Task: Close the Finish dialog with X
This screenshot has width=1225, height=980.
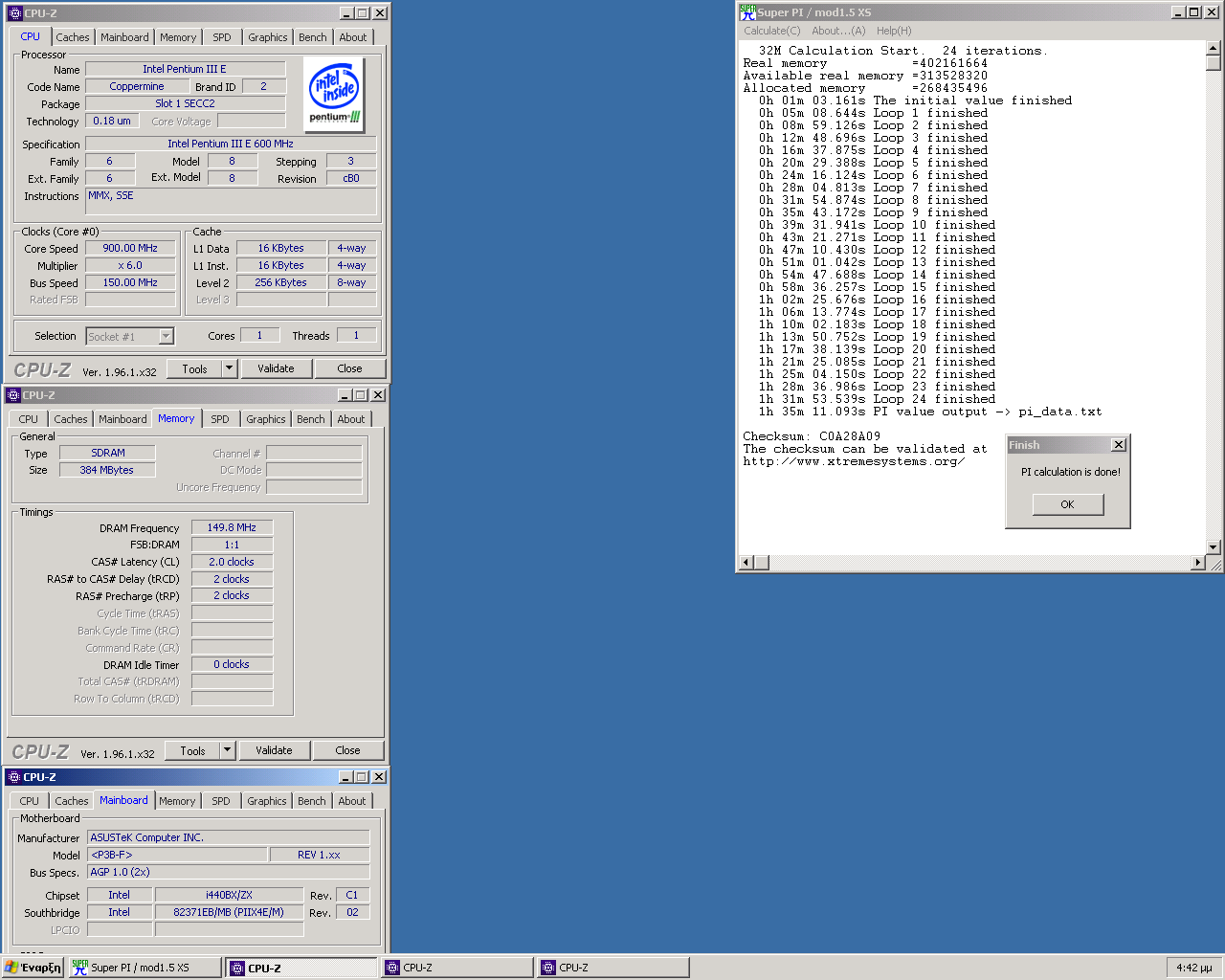Action: point(1118,445)
